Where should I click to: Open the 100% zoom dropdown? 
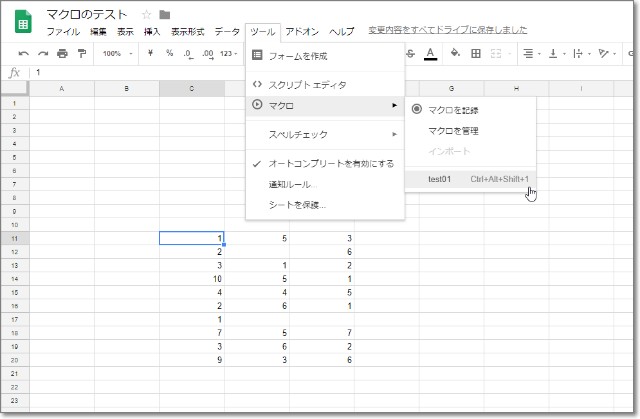116,53
